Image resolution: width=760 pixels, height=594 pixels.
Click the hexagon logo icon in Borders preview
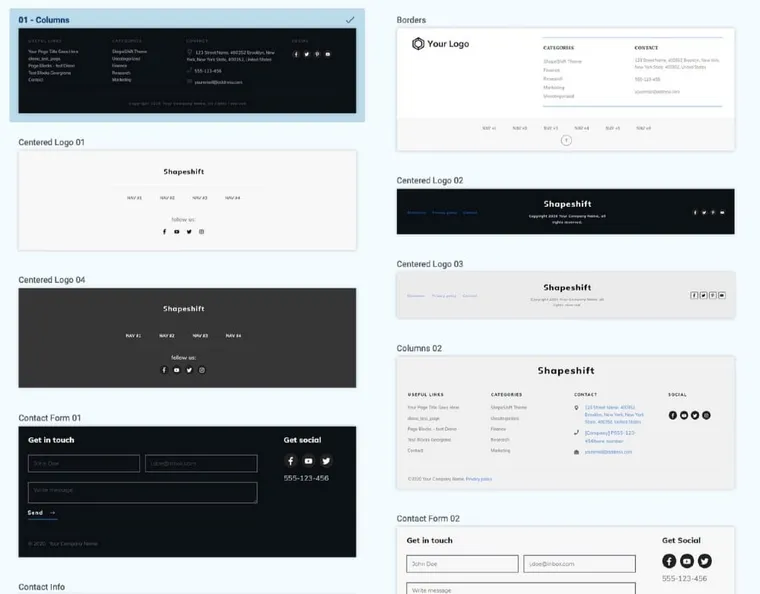click(418, 44)
